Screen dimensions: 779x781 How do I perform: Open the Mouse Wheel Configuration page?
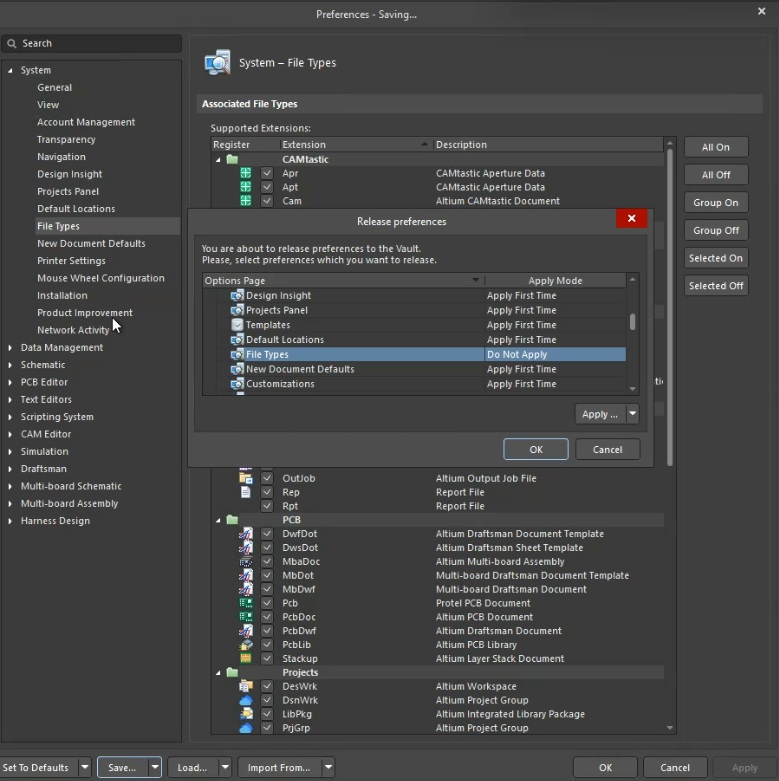coord(101,278)
